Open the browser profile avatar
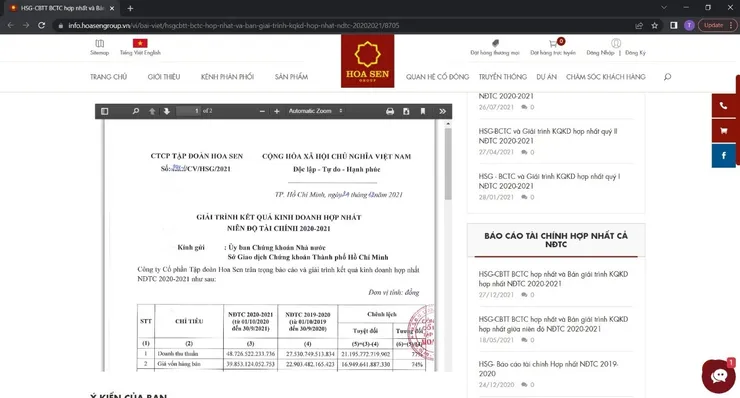The width and height of the screenshot is (740, 398). pyautogui.click(x=689, y=25)
